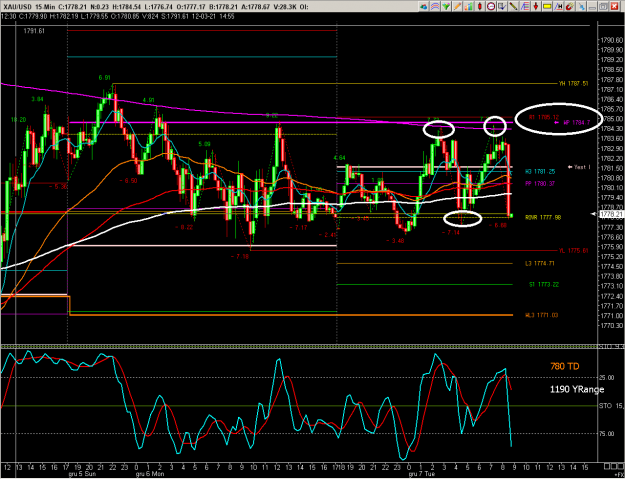
Task: Click the WP 1784.7 weekly pivot label
Action: [x=577, y=122]
